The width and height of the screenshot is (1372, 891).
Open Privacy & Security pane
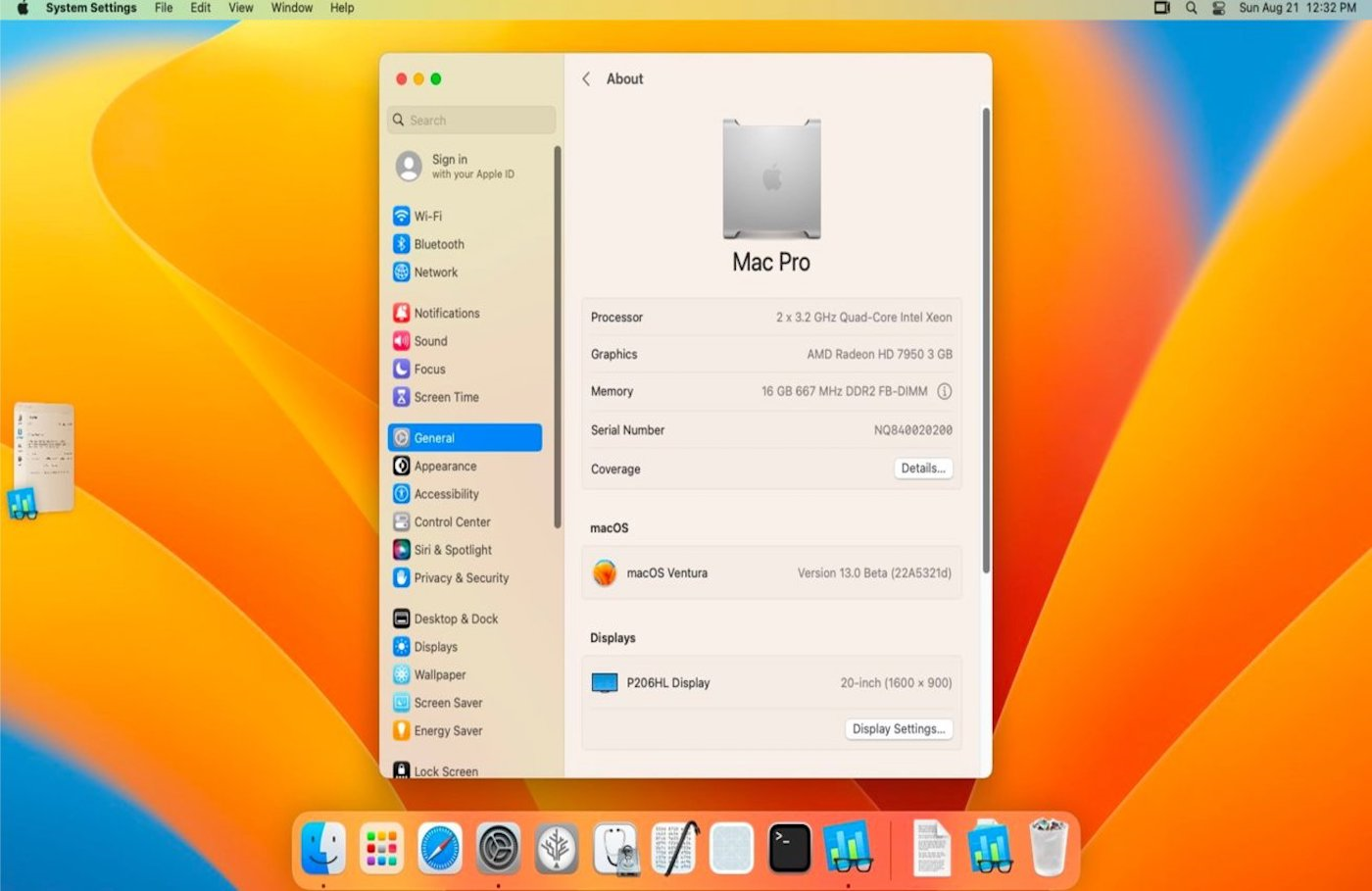[461, 578]
